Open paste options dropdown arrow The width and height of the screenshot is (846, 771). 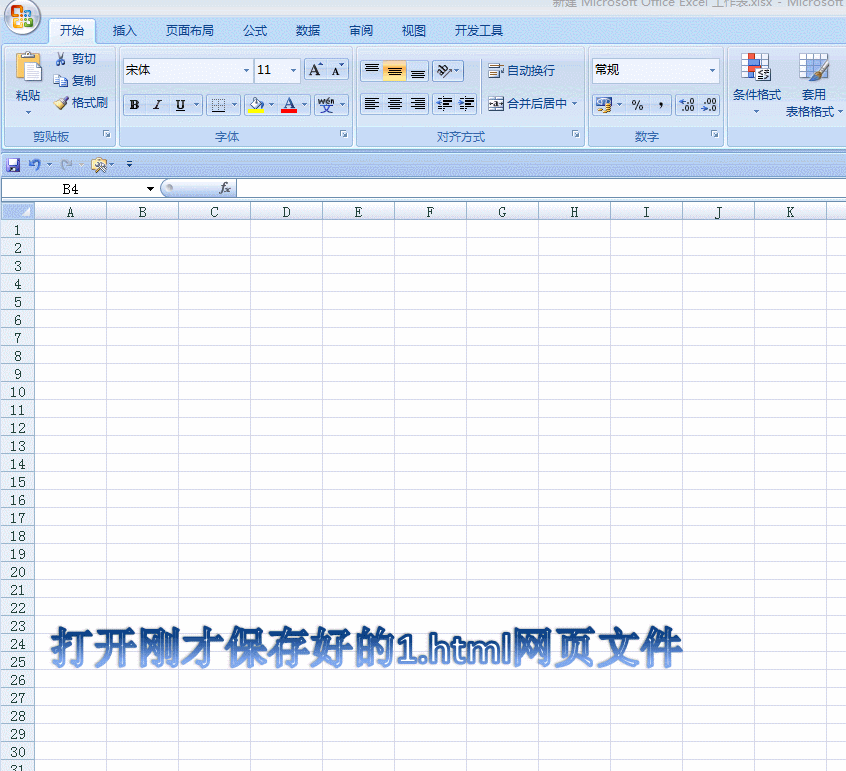coord(28,112)
